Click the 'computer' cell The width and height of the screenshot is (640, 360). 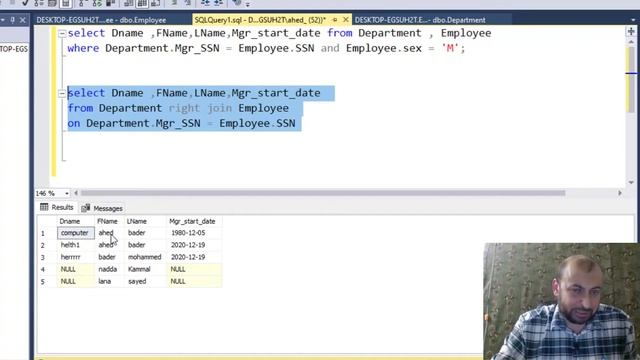point(76,233)
